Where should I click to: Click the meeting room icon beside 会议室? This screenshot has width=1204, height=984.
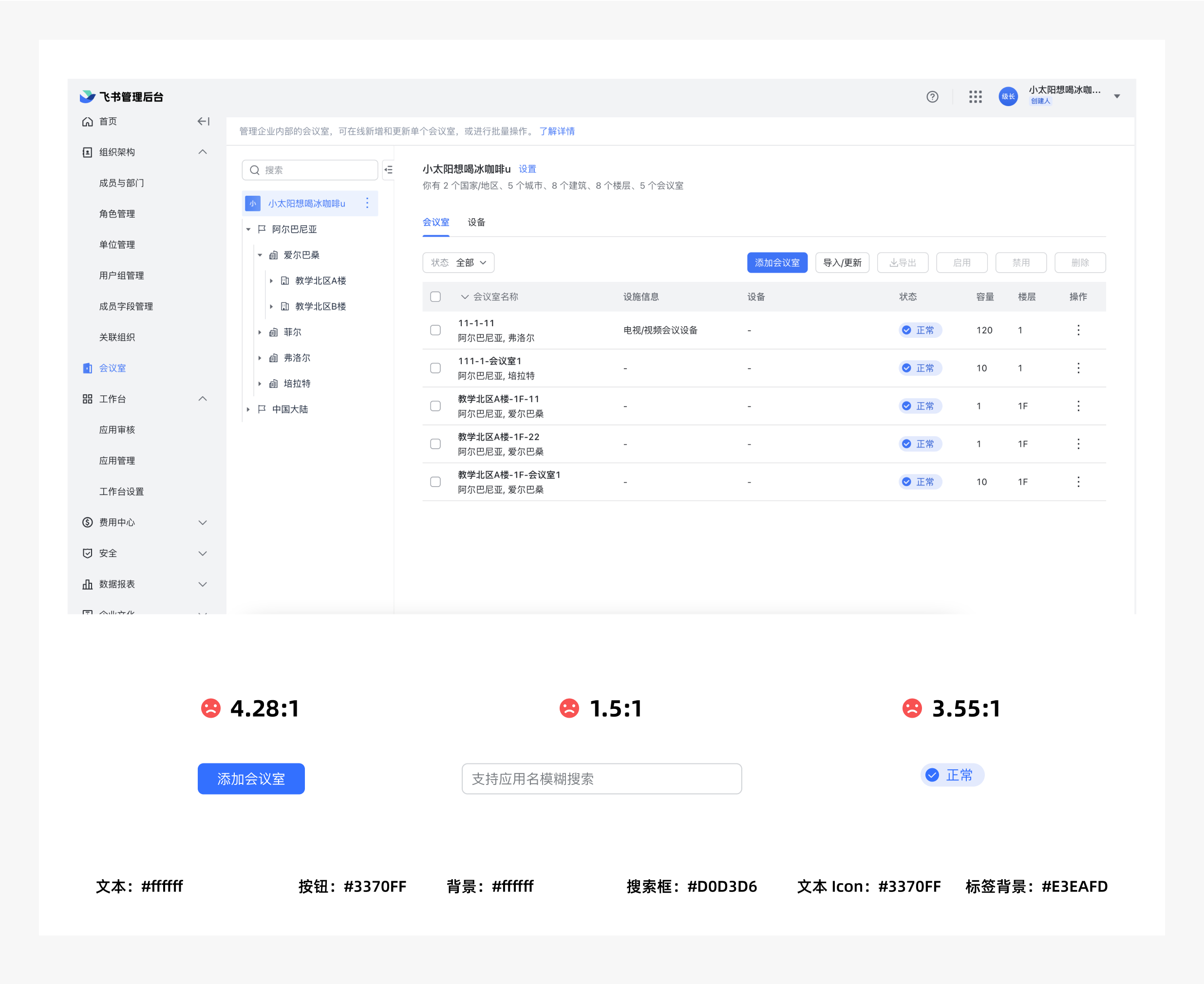point(87,368)
